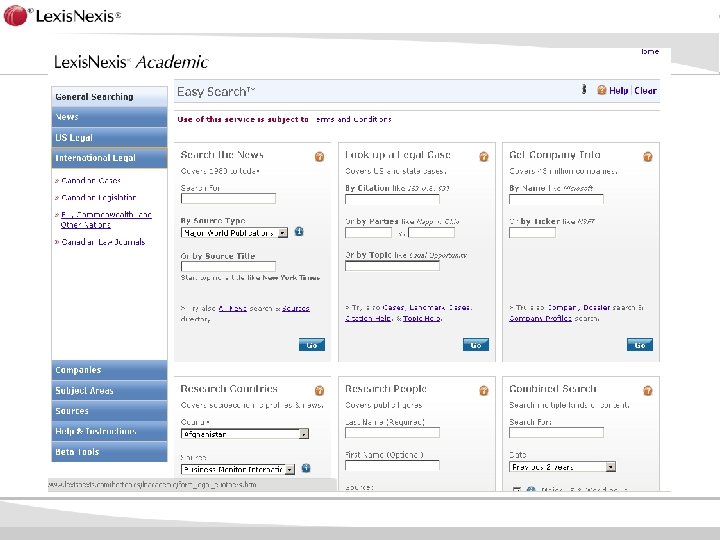The image size is (720, 540).
Task: Click the Help link in header
Action: point(618,90)
